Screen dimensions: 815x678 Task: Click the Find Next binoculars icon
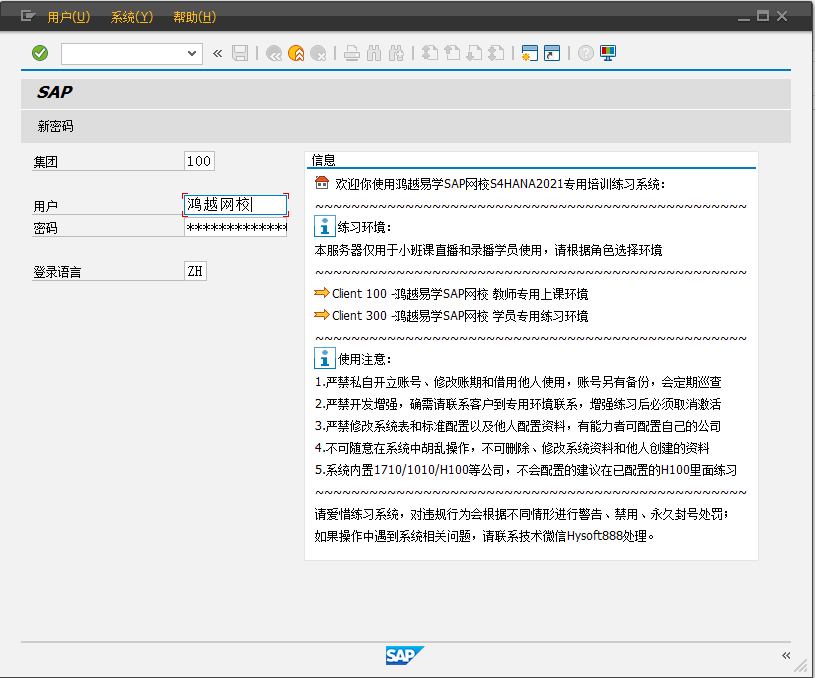pyautogui.click(x=397, y=53)
